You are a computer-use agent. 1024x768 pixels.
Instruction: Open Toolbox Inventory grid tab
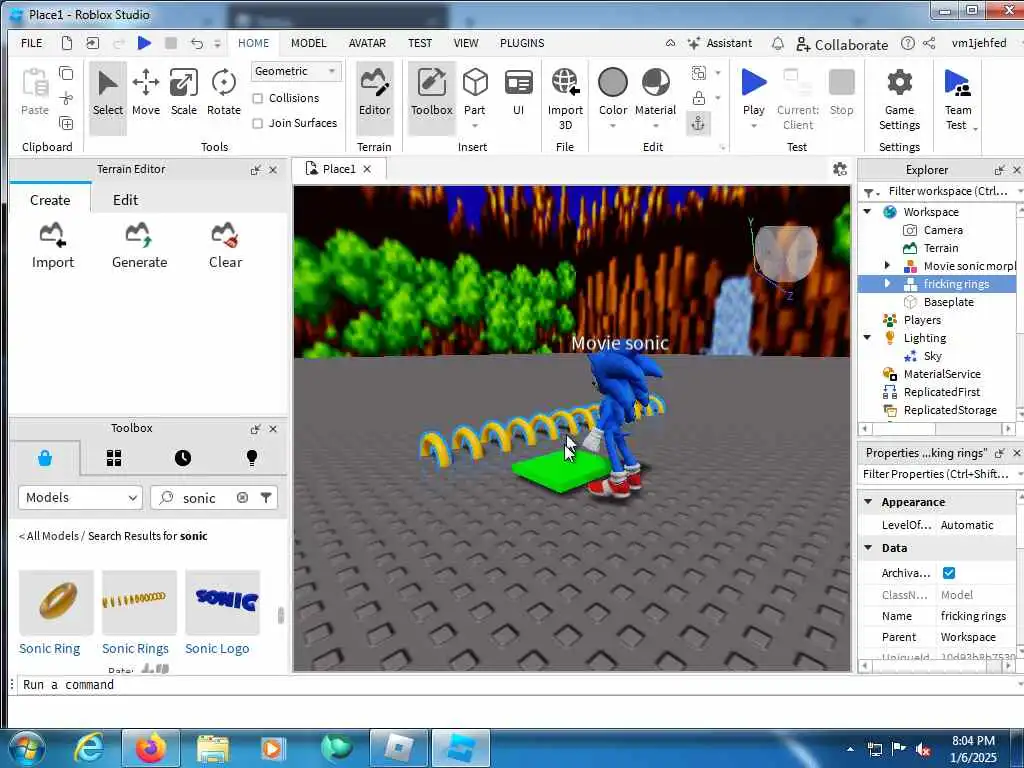pos(114,458)
